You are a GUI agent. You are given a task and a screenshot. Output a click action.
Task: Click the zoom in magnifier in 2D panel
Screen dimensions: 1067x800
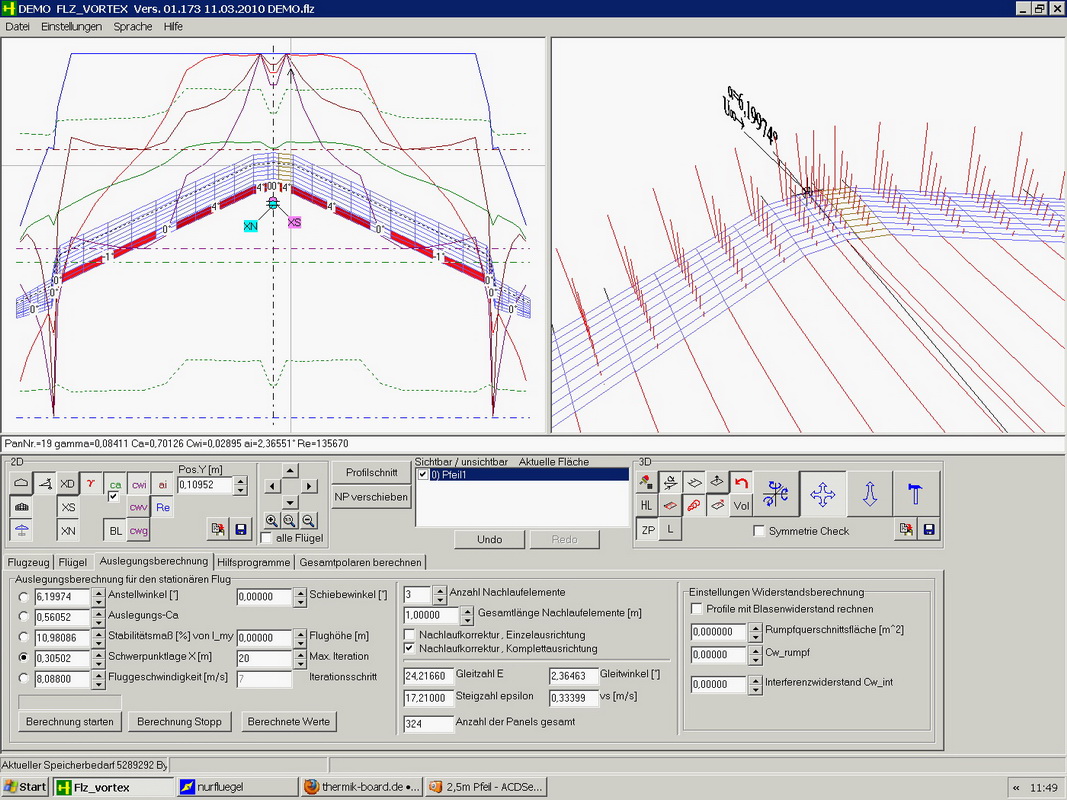point(272,521)
